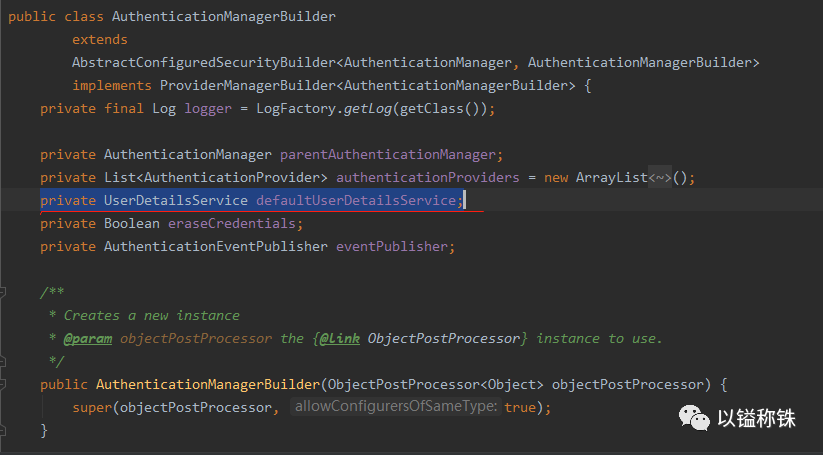Click the 'Creates a new instance' comment
The width and height of the screenshot is (823, 455).
[x=152, y=315]
